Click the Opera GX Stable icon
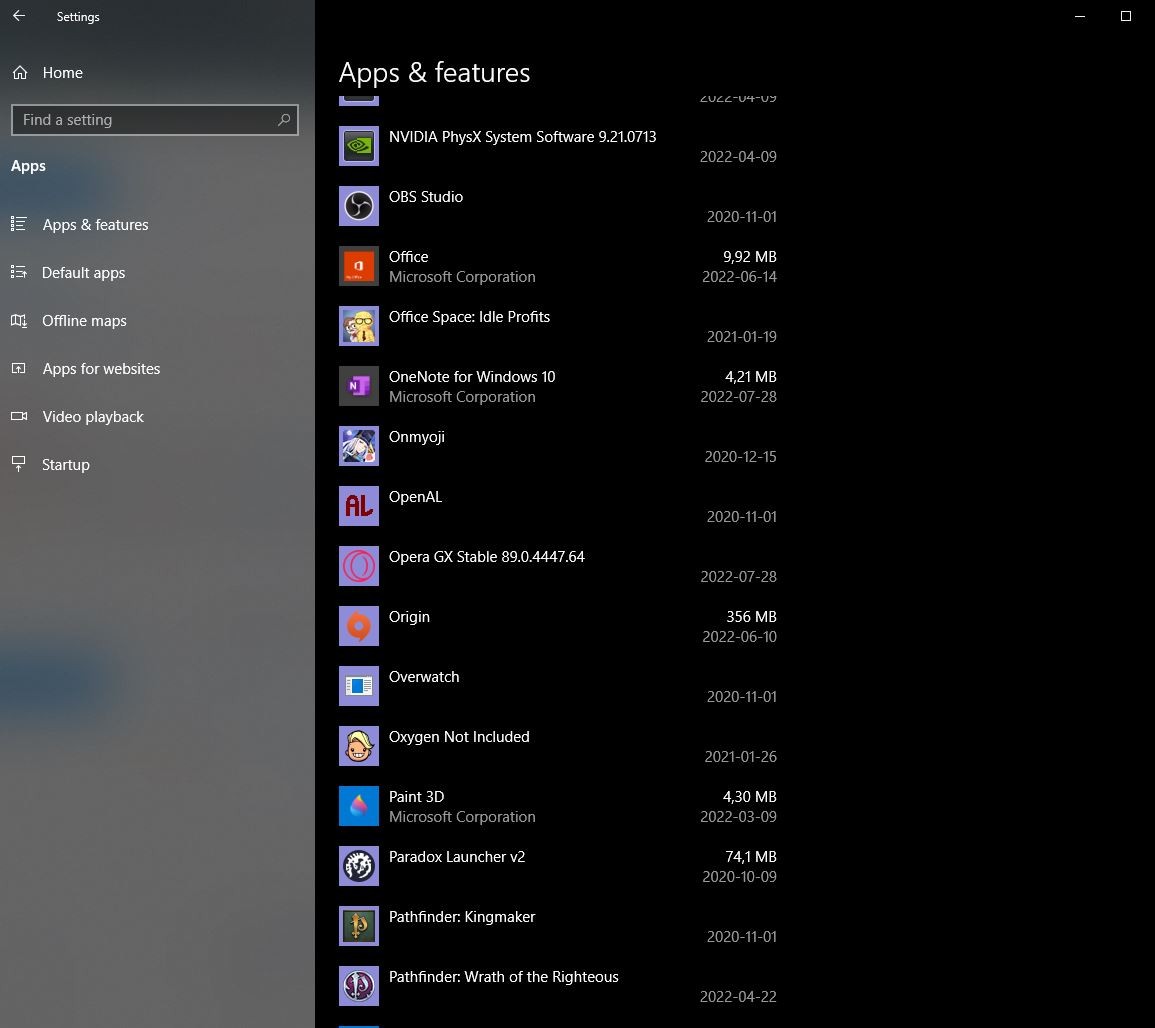This screenshot has width=1155, height=1028. coord(359,566)
